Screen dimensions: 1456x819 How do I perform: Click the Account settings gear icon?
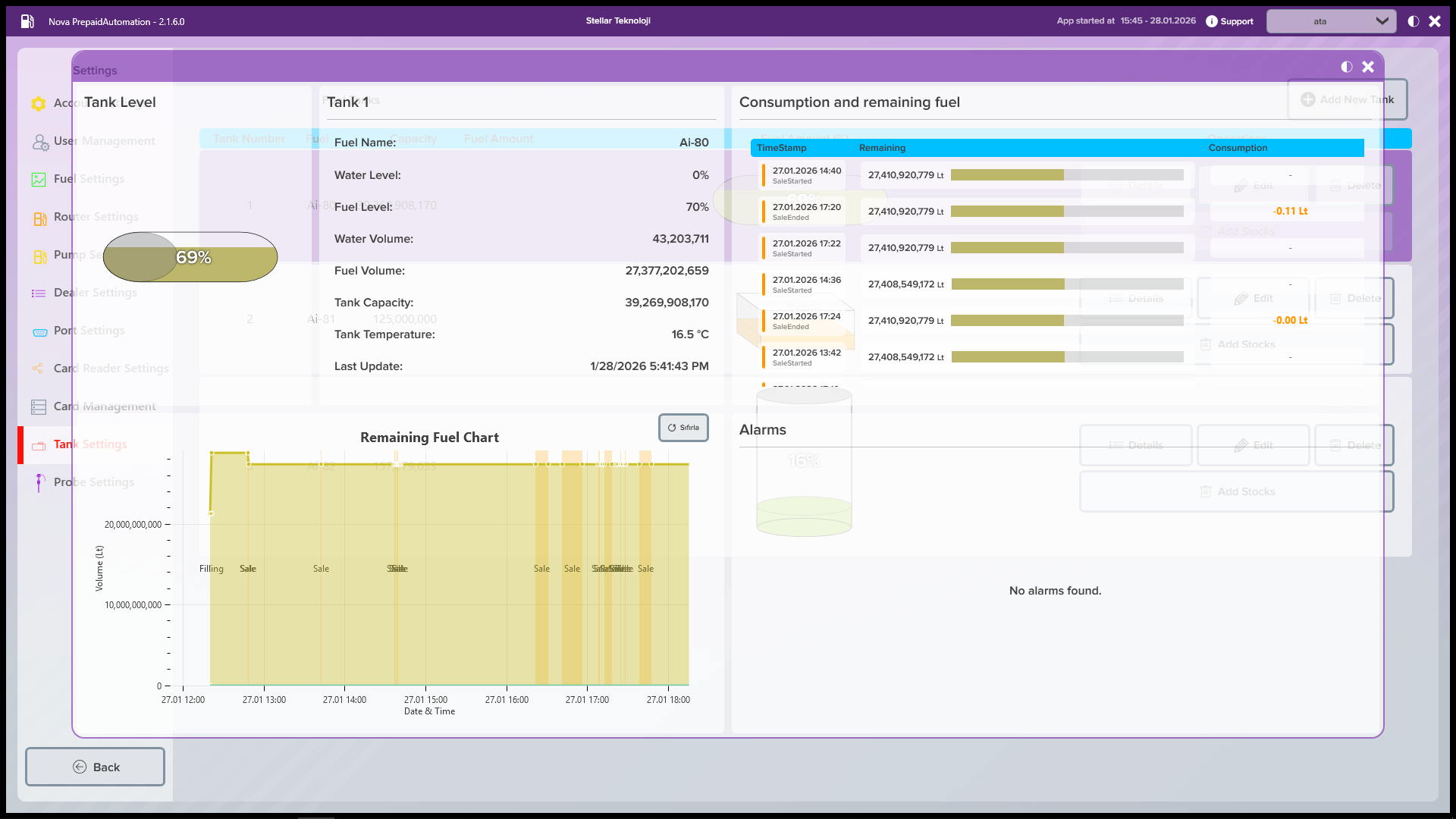(x=39, y=103)
